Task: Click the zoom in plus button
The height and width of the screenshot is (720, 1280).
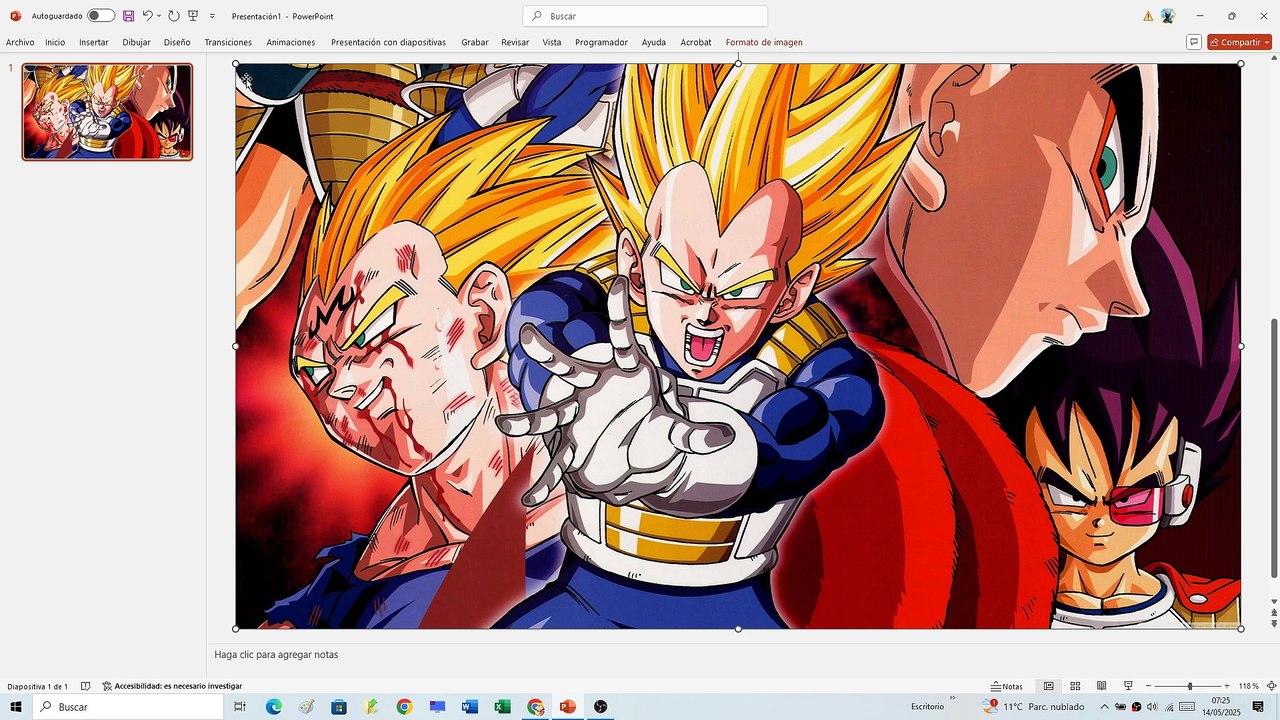Action: point(1227,686)
